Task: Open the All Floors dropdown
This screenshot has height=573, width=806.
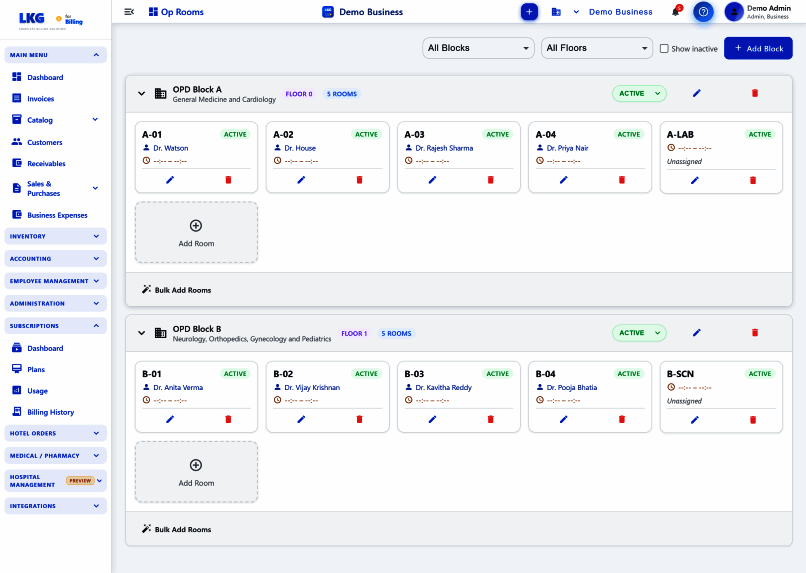Action: tap(597, 48)
